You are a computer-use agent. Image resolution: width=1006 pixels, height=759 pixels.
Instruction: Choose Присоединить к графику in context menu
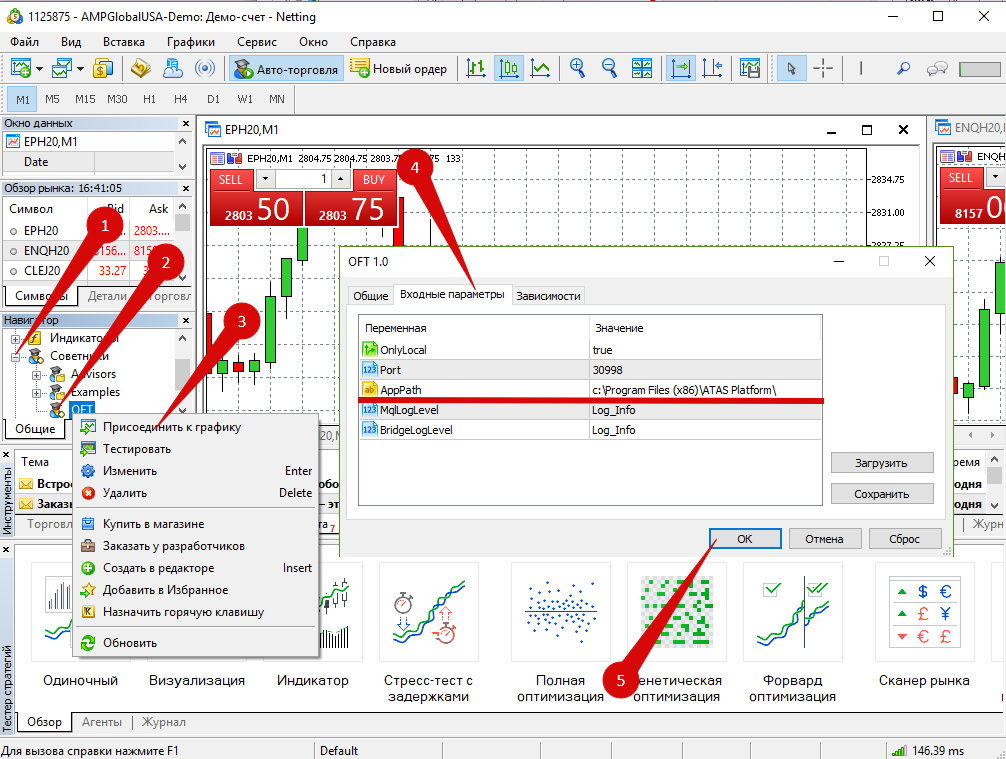click(196, 427)
